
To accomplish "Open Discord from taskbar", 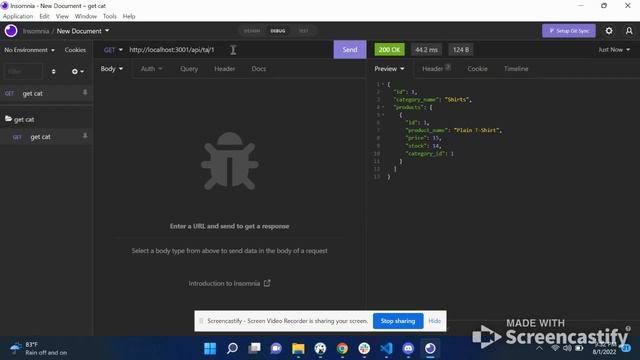I will click(408, 348).
